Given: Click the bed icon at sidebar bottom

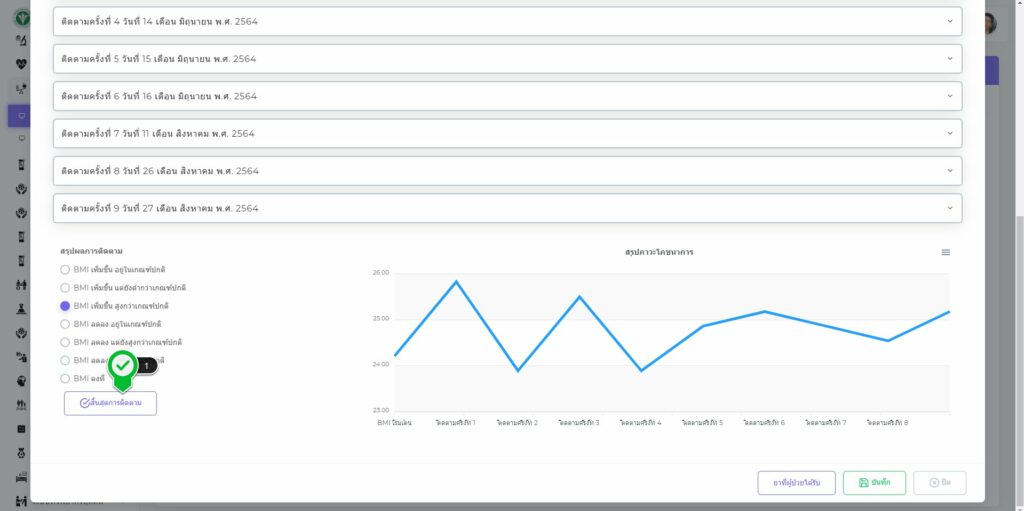Looking at the screenshot, I should point(22,476).
